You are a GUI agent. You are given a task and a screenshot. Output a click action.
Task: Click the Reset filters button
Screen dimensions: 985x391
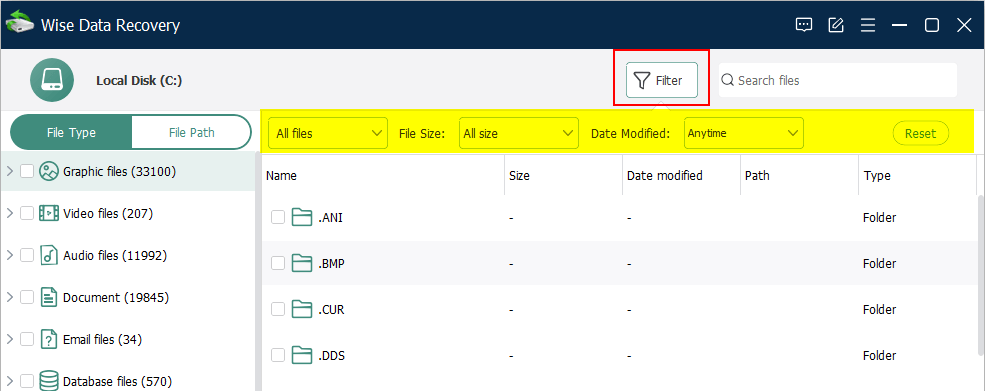click(920, 133)
